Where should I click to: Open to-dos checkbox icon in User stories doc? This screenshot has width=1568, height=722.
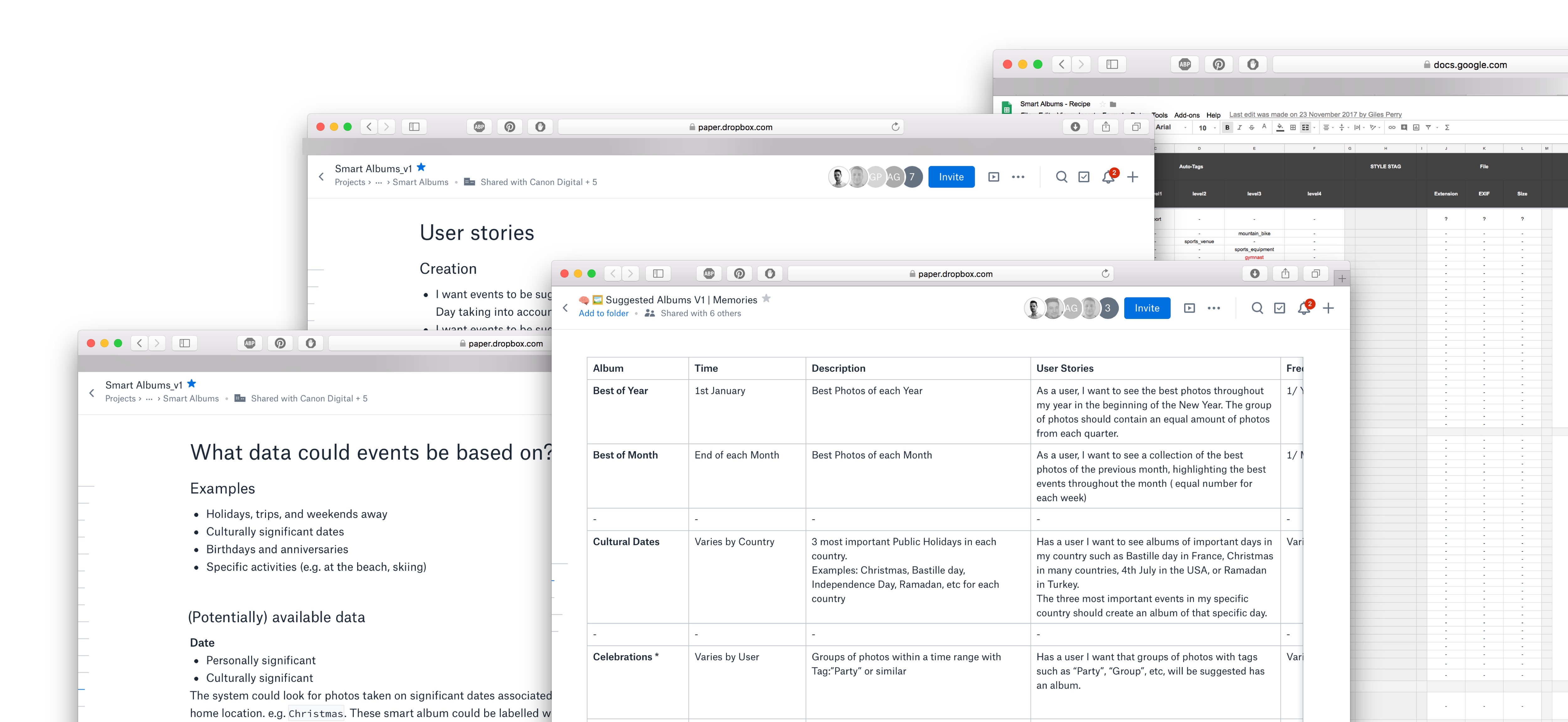click(x=1084, y=177)
